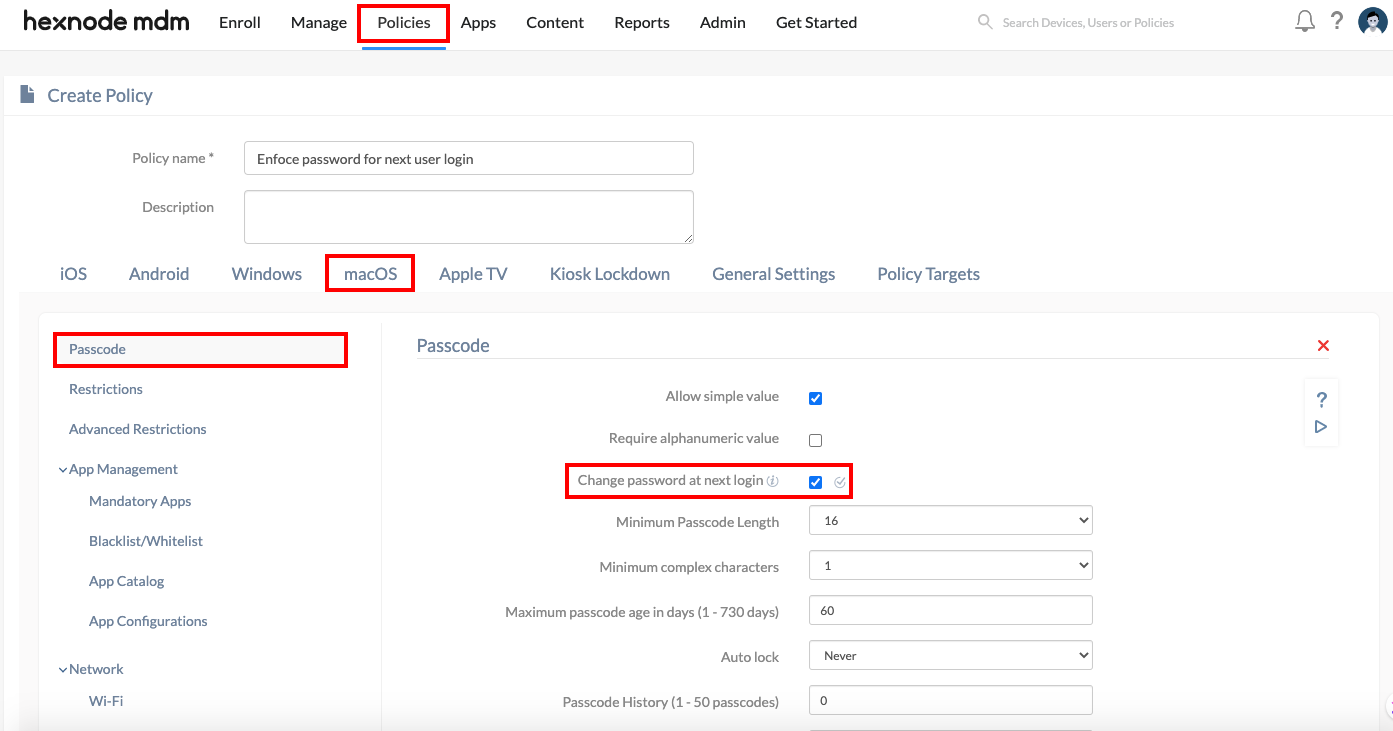Click the Policy name input field
This screenshot has width=1393, height=731.
469,158
